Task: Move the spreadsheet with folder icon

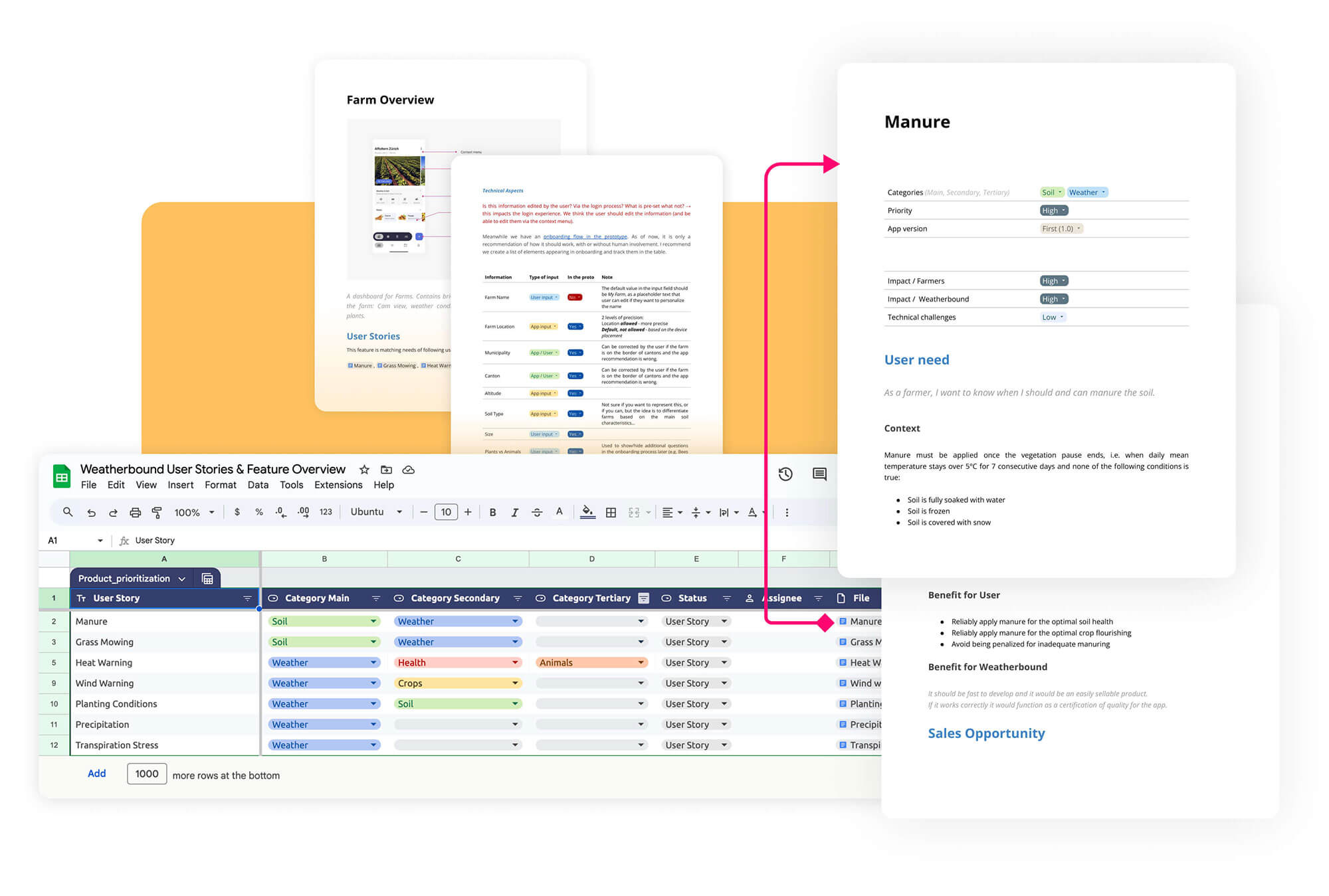Action: [387, 470]
